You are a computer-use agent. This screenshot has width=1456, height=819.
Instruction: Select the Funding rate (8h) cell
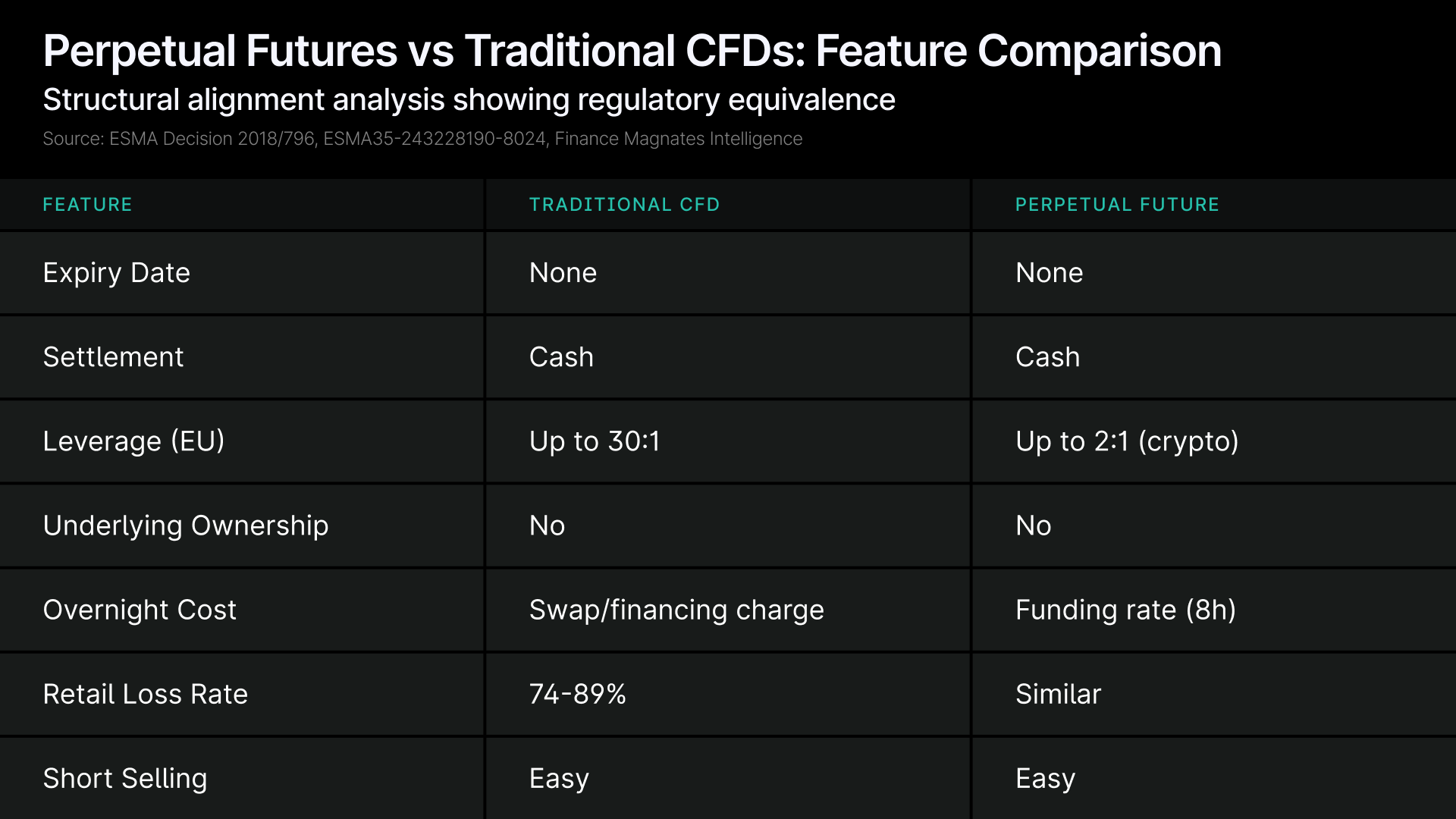click(x=1125, y=610)
